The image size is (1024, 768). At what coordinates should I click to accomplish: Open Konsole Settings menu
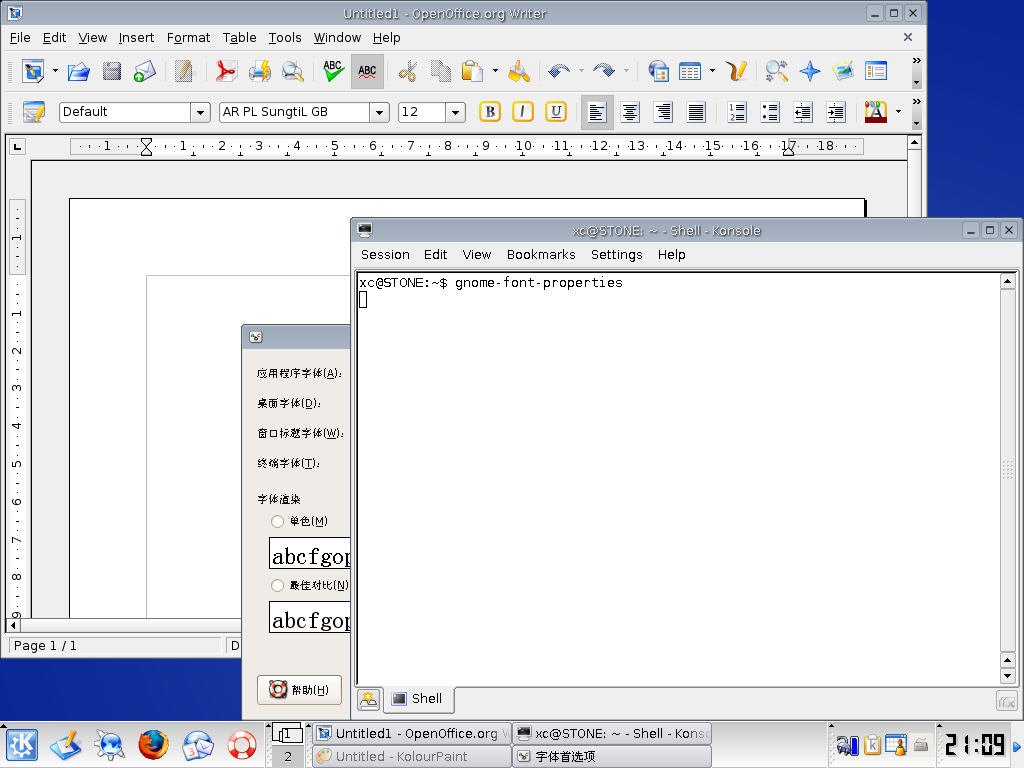coord(616,255)
